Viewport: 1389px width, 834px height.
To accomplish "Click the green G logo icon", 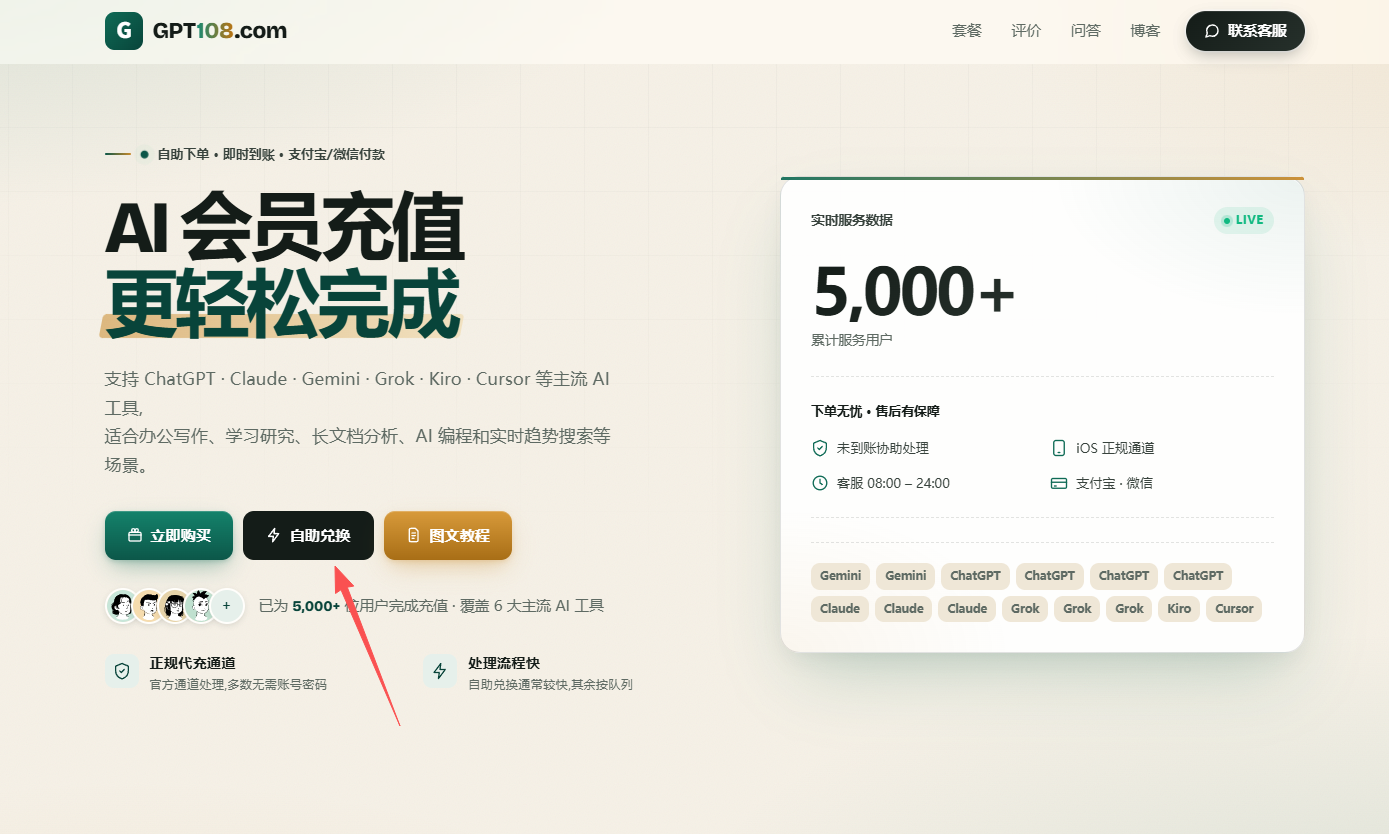I will coord(124,31).
